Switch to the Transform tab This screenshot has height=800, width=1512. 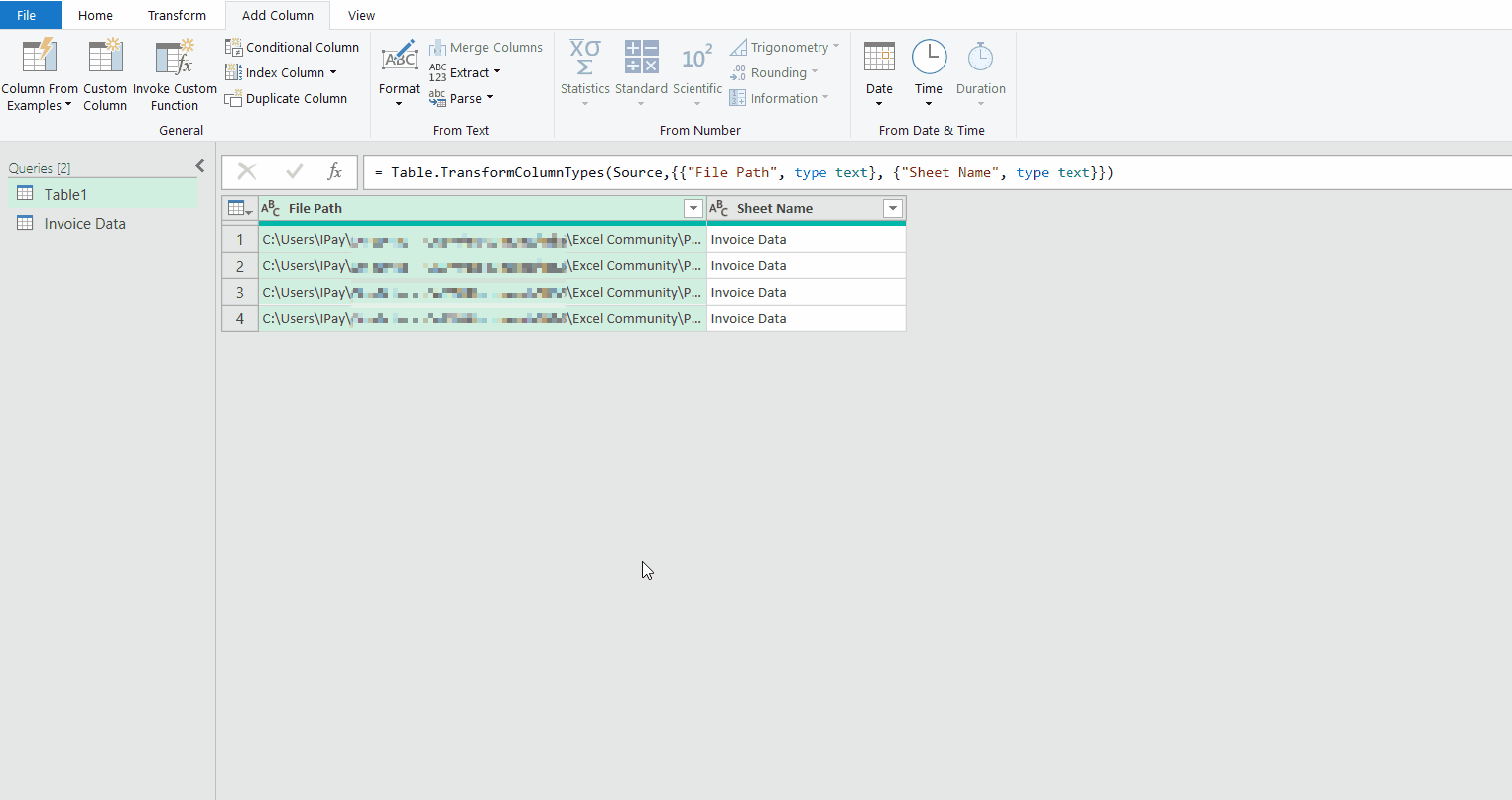[x=177, y=15]
